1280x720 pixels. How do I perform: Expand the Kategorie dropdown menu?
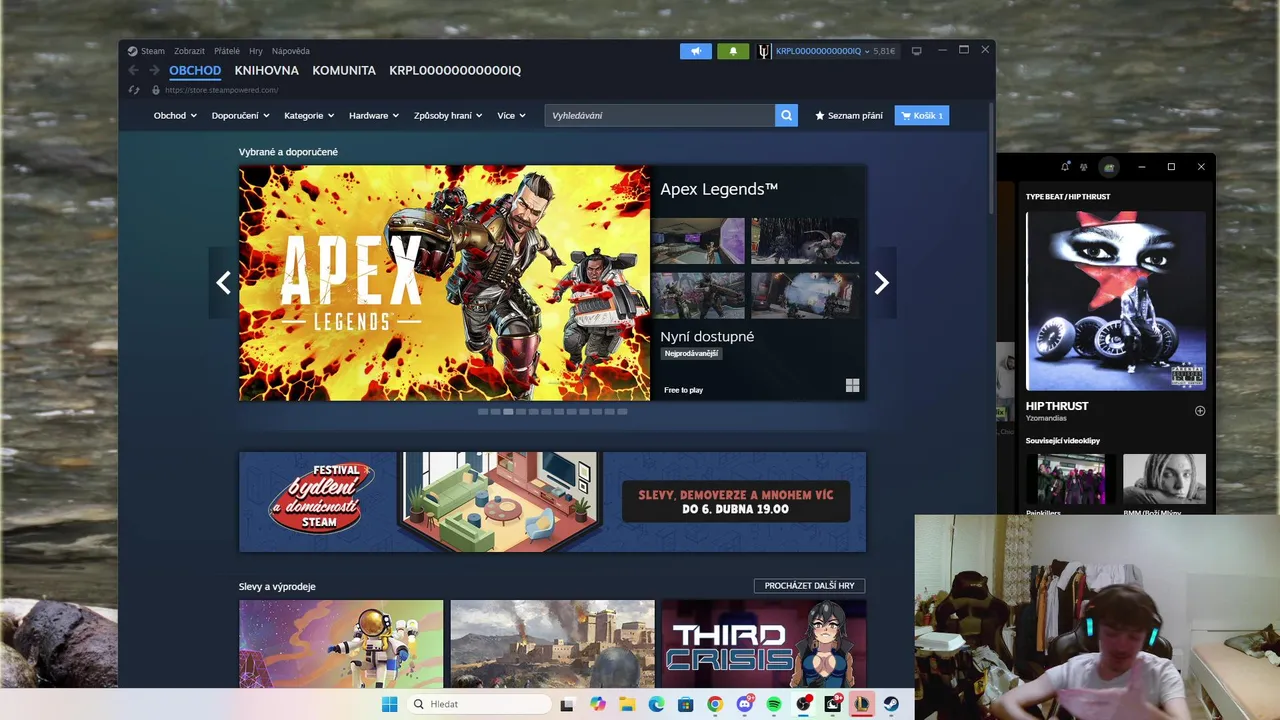(x=309, y=115)
